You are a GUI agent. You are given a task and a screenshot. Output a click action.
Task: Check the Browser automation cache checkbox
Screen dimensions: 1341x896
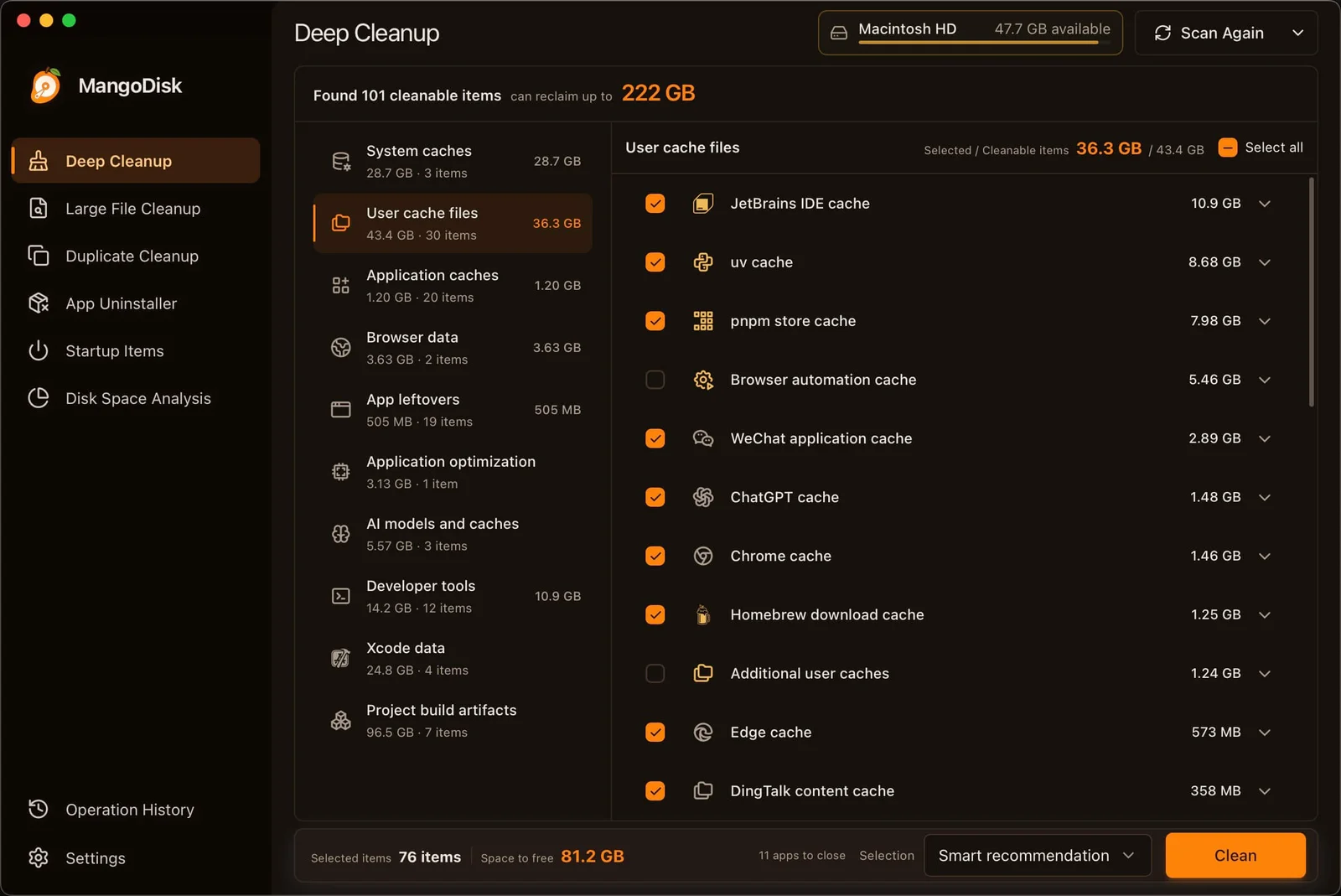tap(655, 380)
